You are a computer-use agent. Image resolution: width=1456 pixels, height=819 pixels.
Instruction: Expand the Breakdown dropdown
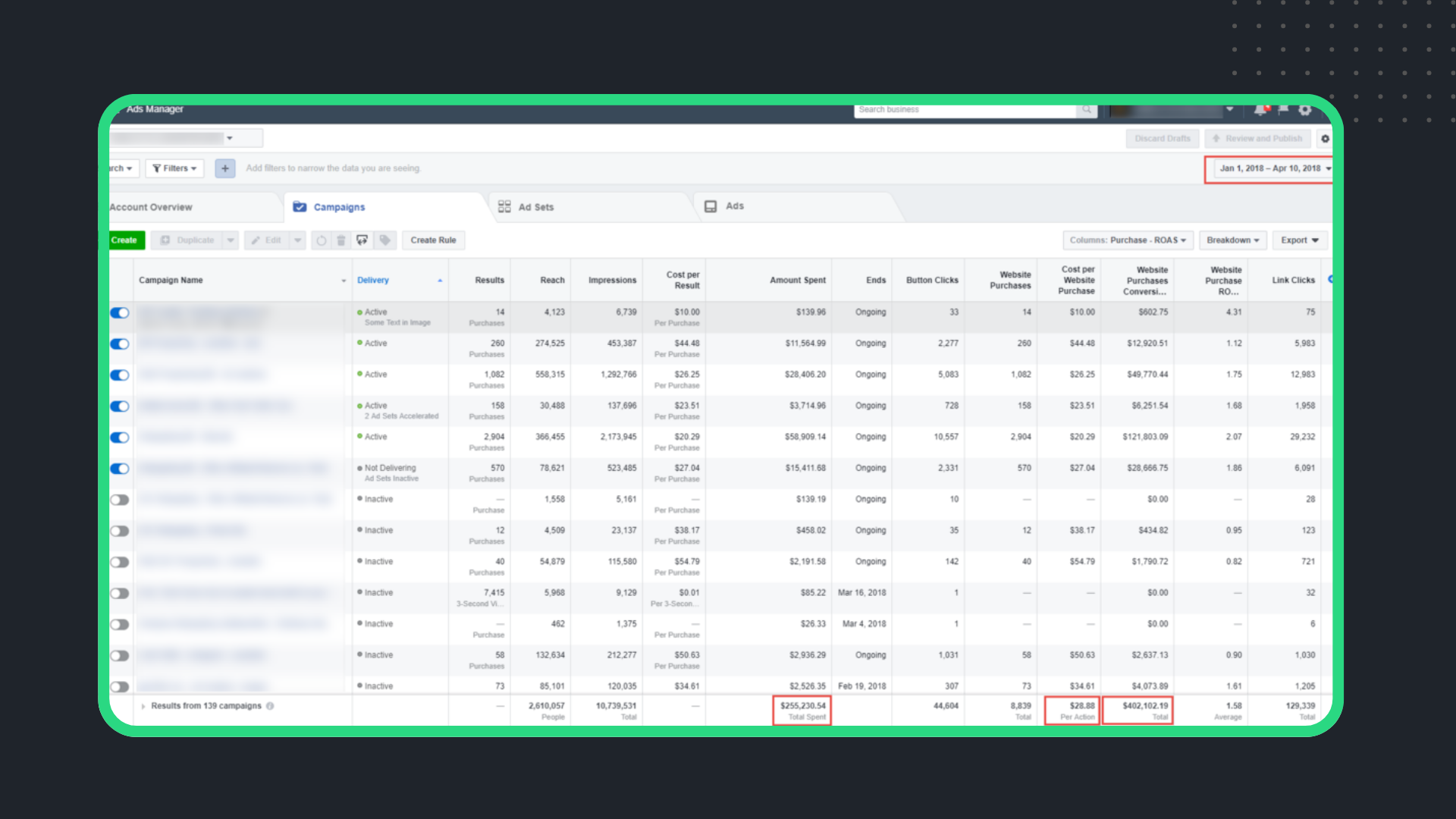[x=1232, y=240]
